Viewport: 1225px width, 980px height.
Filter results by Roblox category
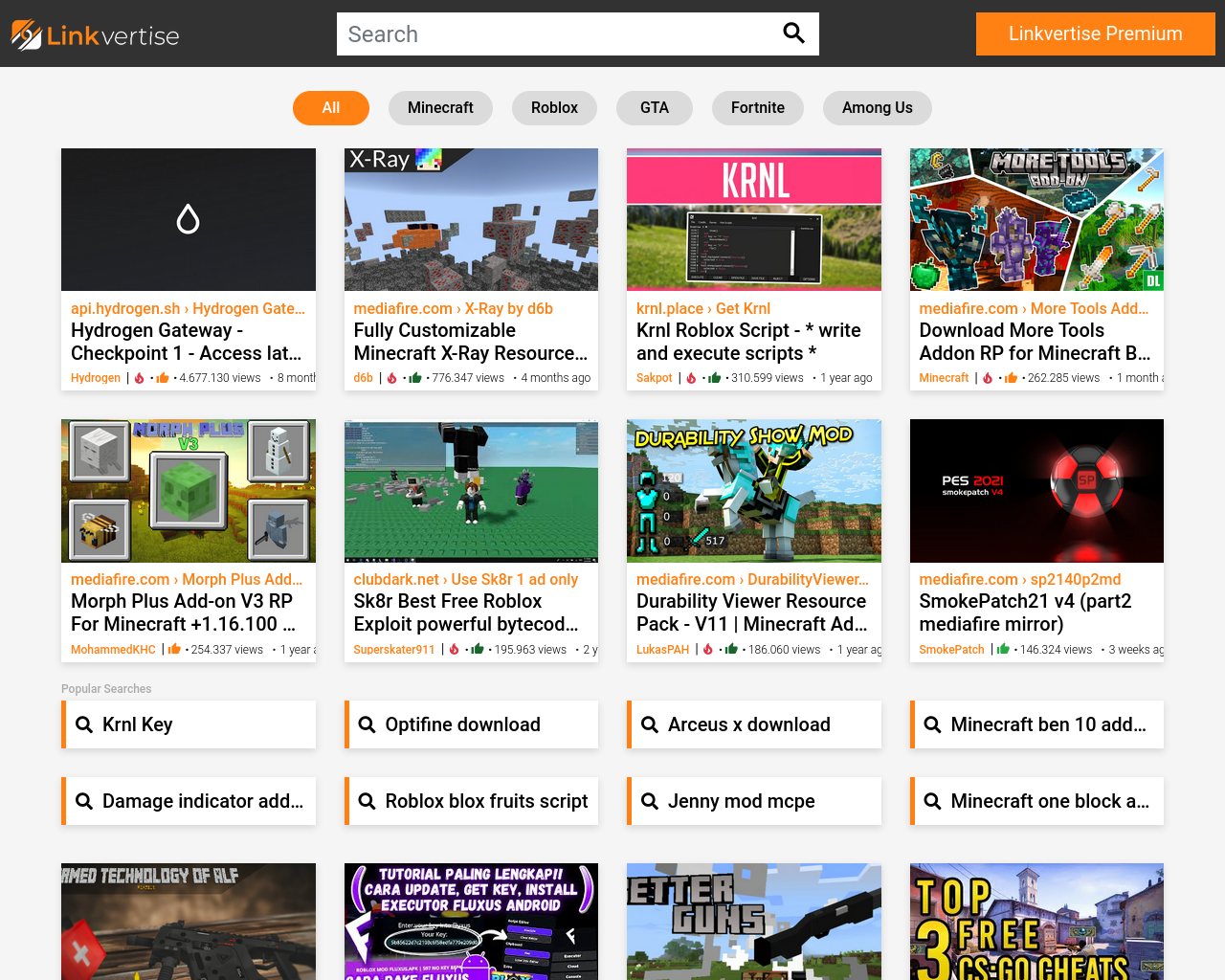coord(554,108)
